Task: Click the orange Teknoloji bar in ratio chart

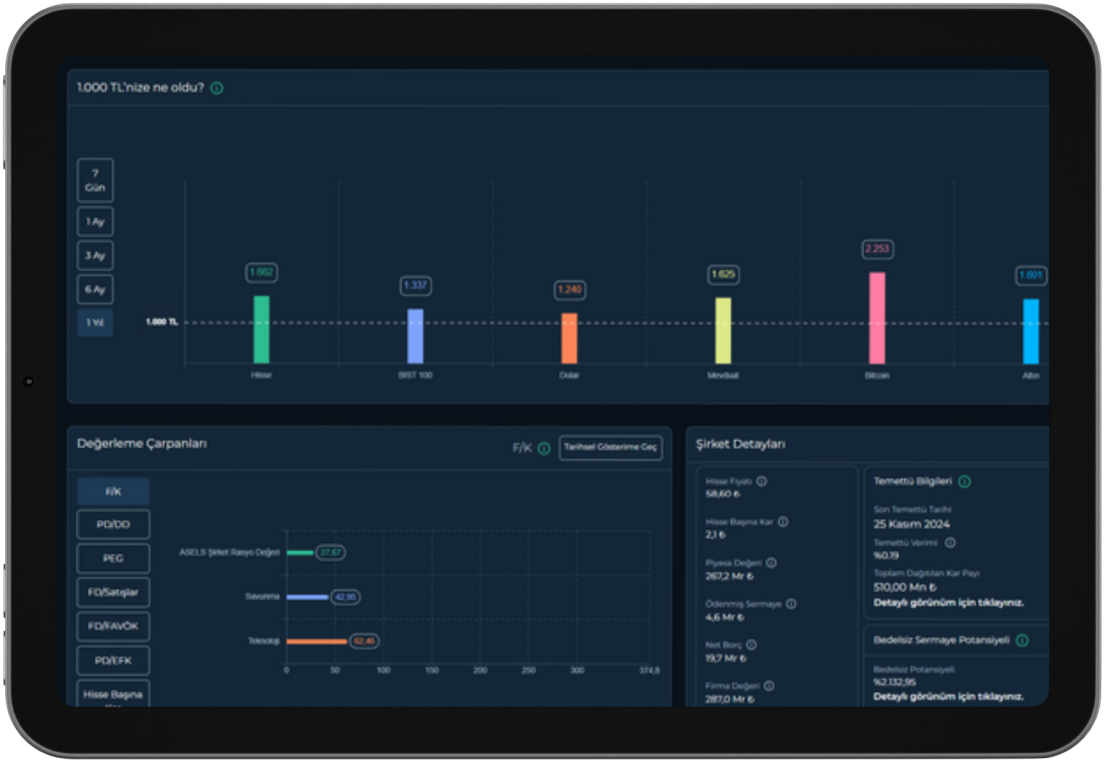Action: 316,641
